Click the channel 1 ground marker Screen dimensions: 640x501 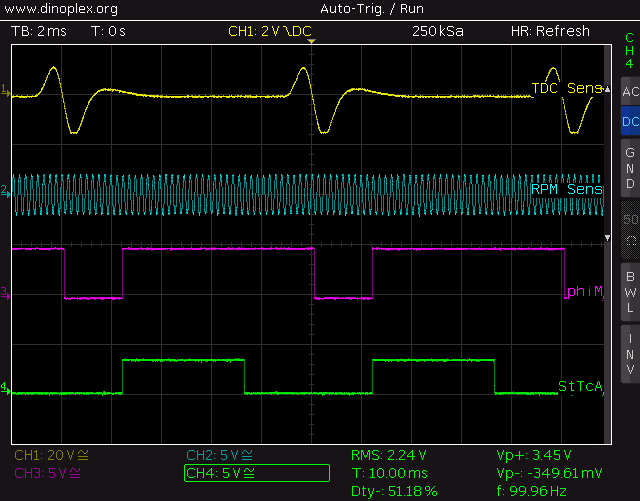tap(6, 93)
